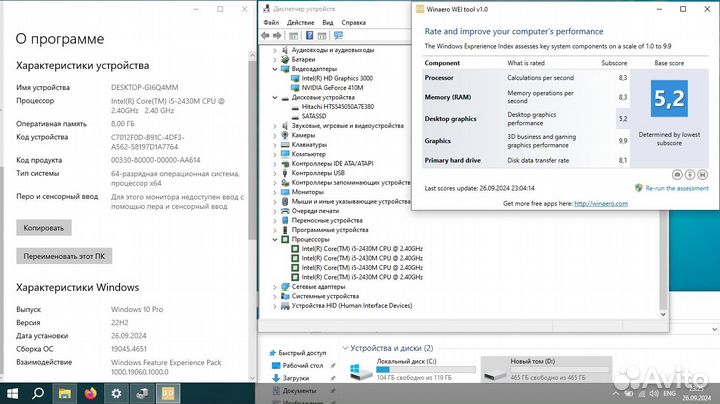720x404 pixels.
Task: Click the Копировать button in Settings
Action: [44, 228]
